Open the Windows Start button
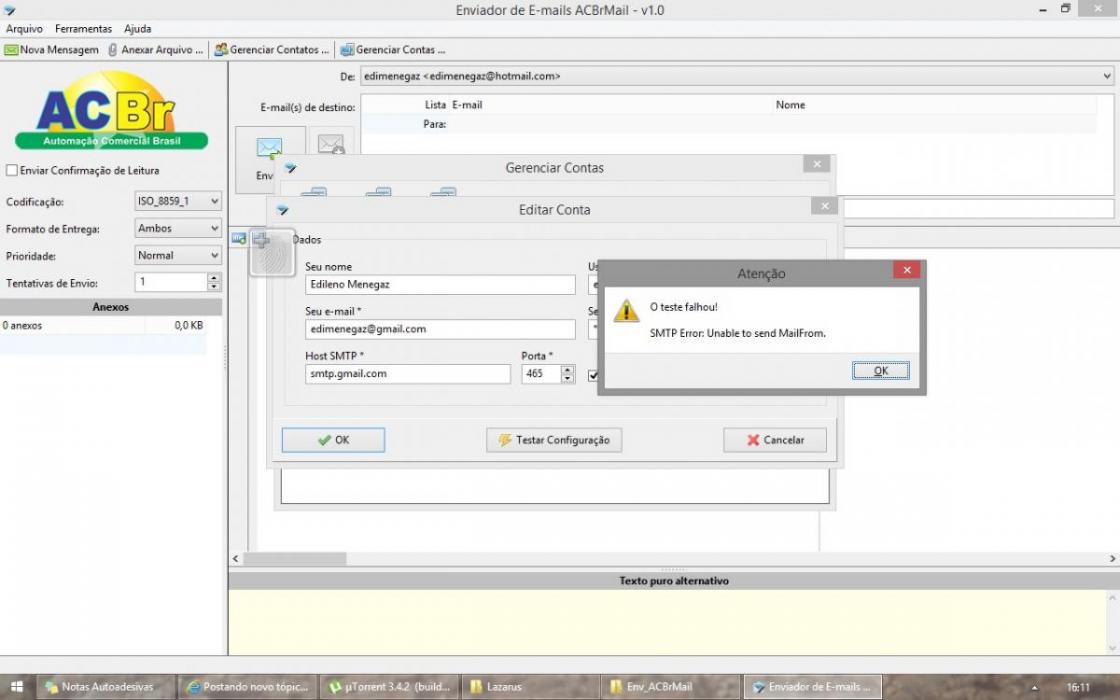This screenshot has width=1120, height=700. [x=16, y=687]
